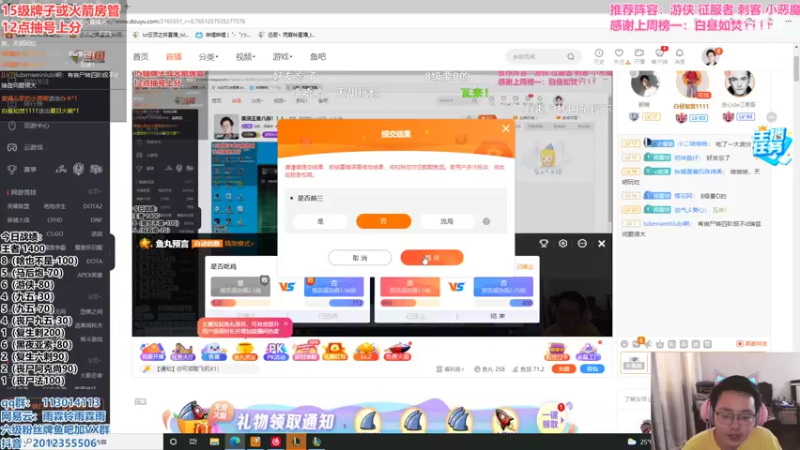
Task: Open the 客户端 icon with red badge
Action: [x=660, y=56]
